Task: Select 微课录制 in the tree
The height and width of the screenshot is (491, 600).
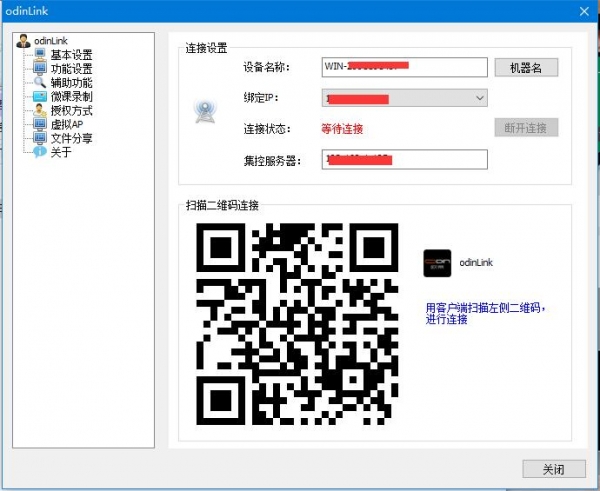Action: pyautogui.click(x=72, y=96)
